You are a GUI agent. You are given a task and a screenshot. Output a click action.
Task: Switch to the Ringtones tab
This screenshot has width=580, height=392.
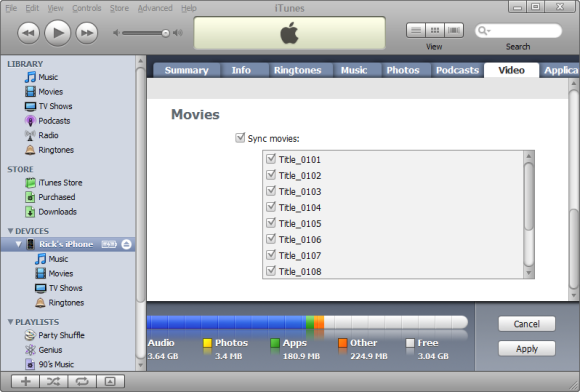(x=297, y=70)
